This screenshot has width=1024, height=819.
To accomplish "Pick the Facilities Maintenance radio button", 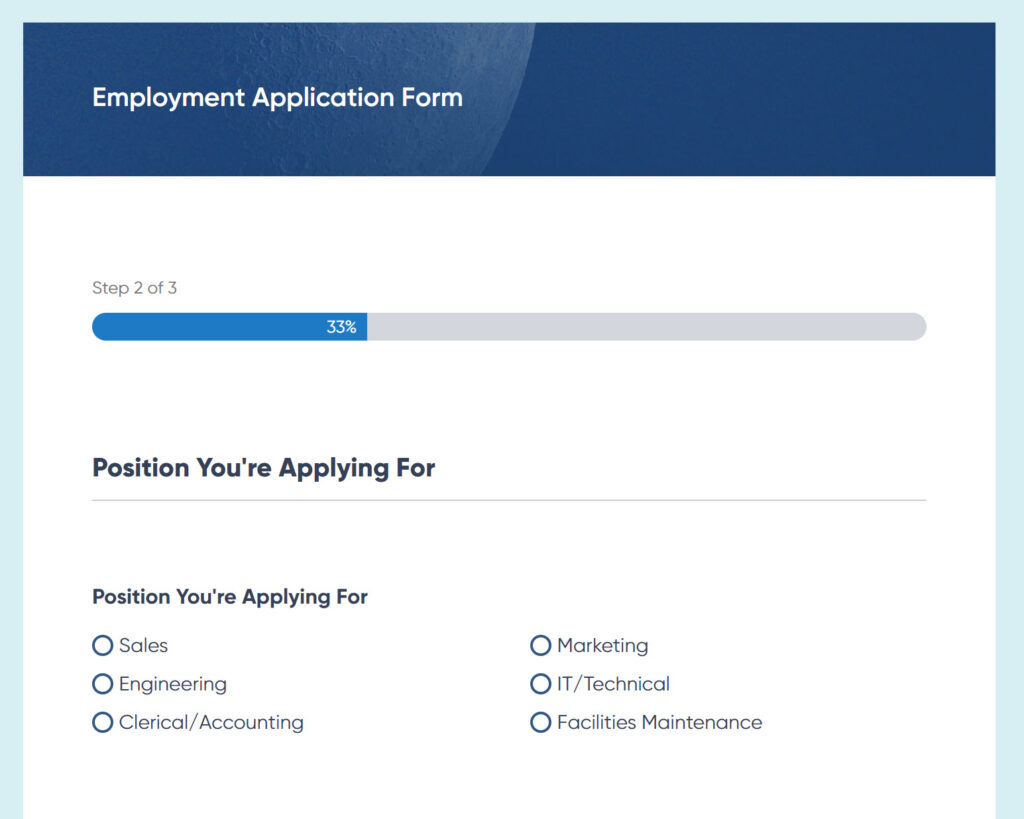I will tap(540, 722).
